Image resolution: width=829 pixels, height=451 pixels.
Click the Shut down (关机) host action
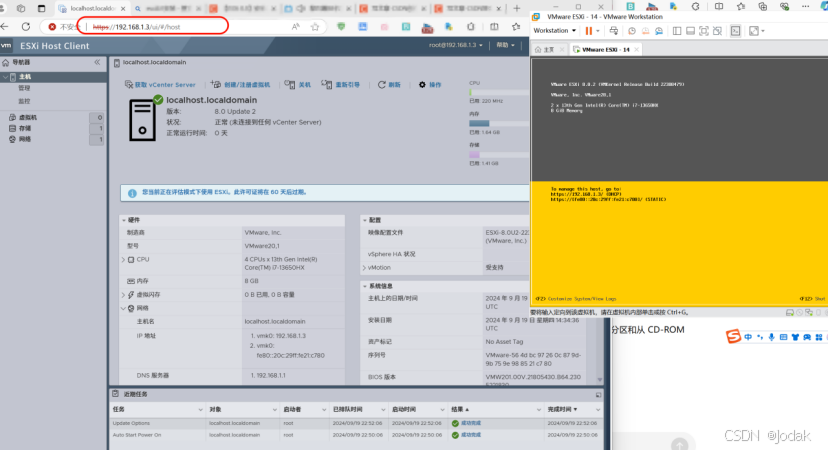pyautogui.click(x=298, y=85)
